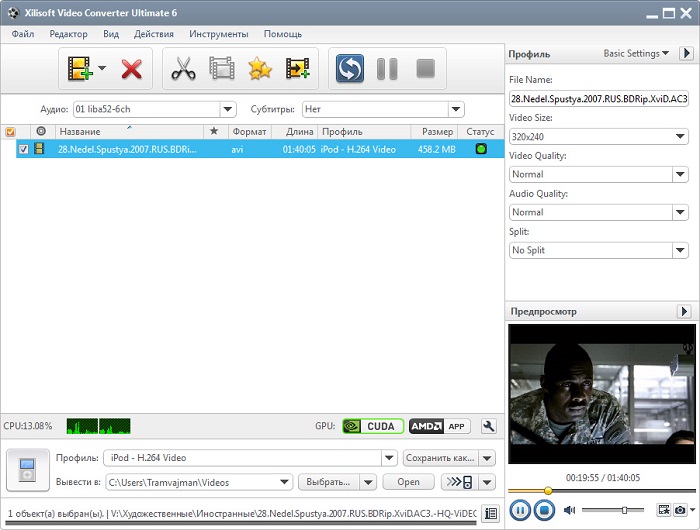Uncheck the 28.Nedel.Spustya file checkbox
The image size is (700, 530).
(x=24, y=149)
